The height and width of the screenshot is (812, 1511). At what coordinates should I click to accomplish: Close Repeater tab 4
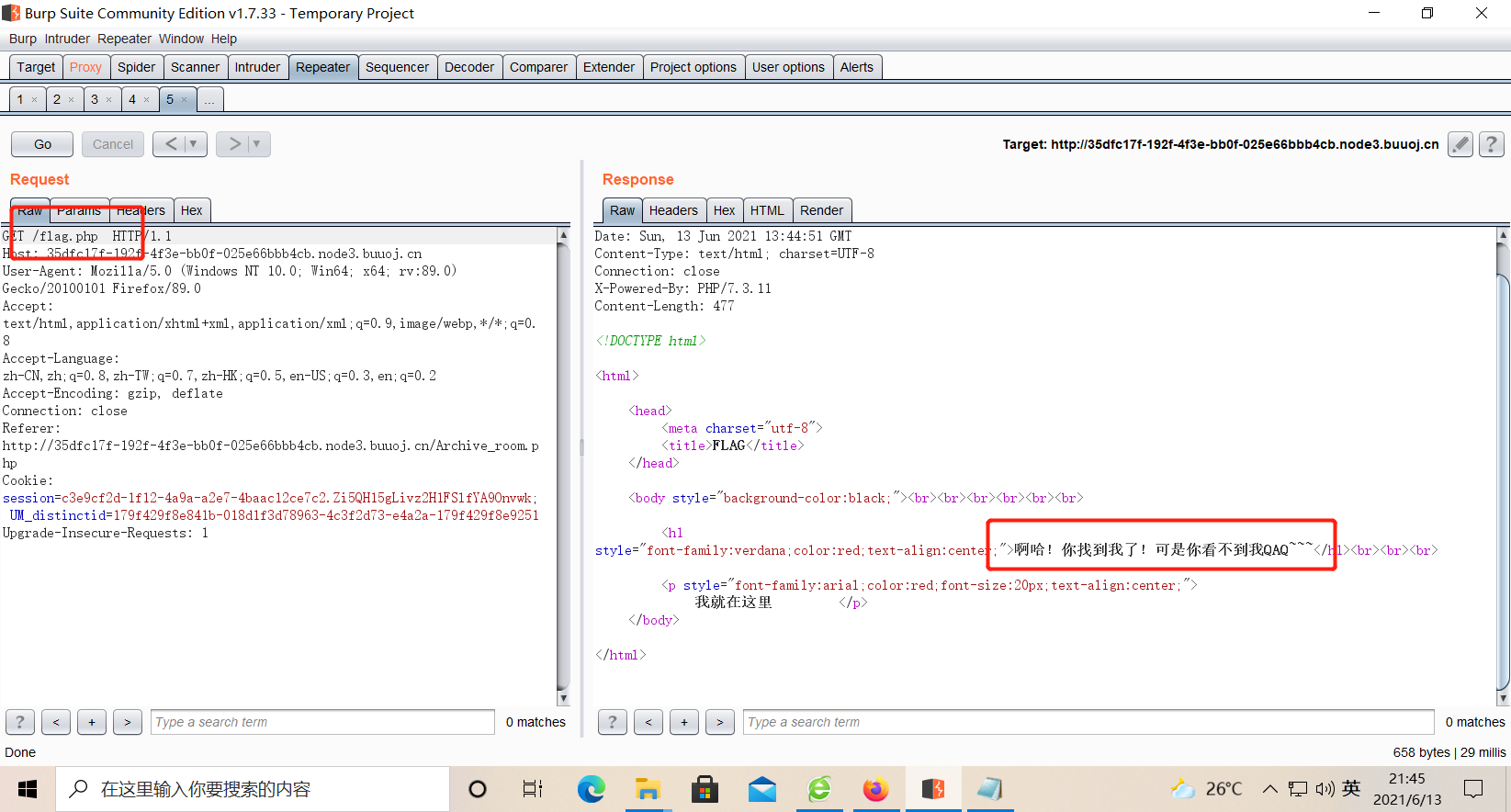[147, 100]
